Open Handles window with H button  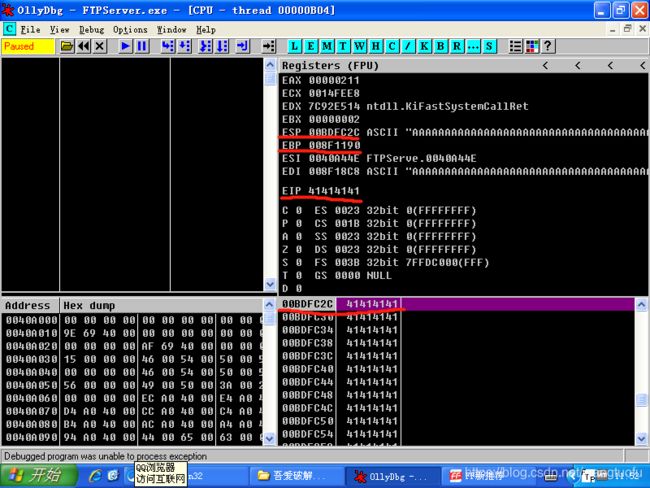click(x=375, y=46)
